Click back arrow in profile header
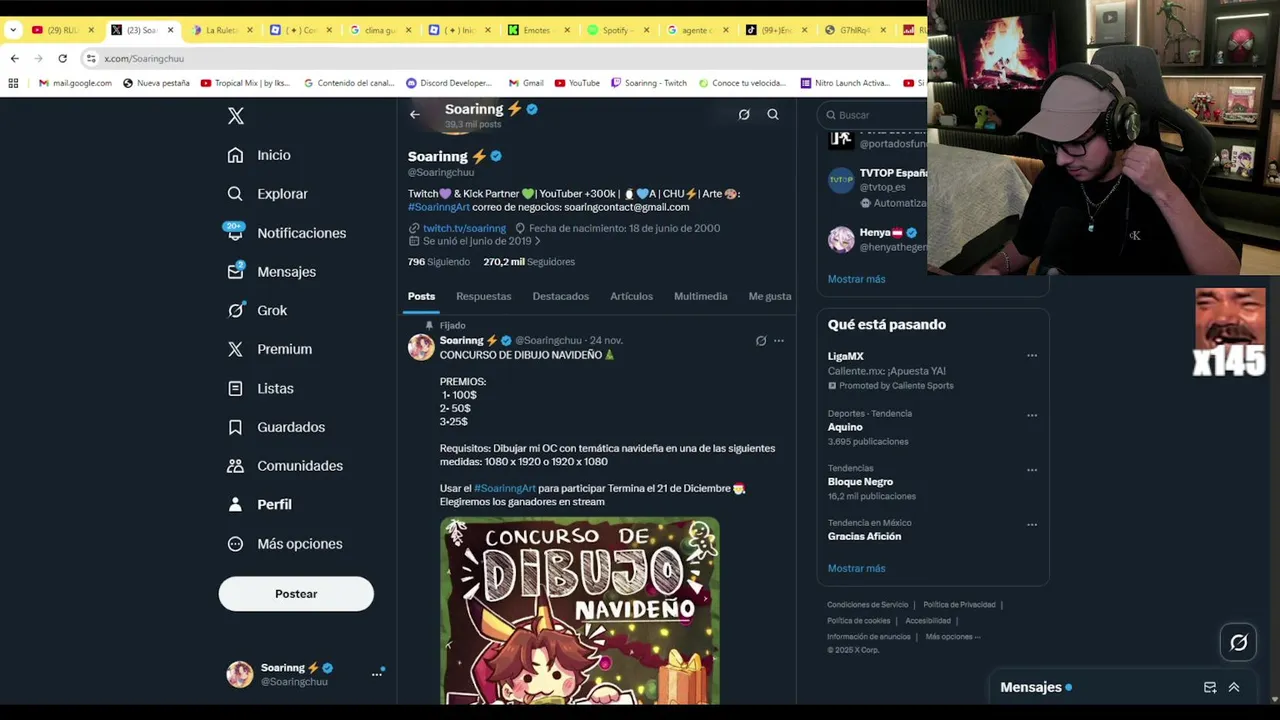 point(415,114)
